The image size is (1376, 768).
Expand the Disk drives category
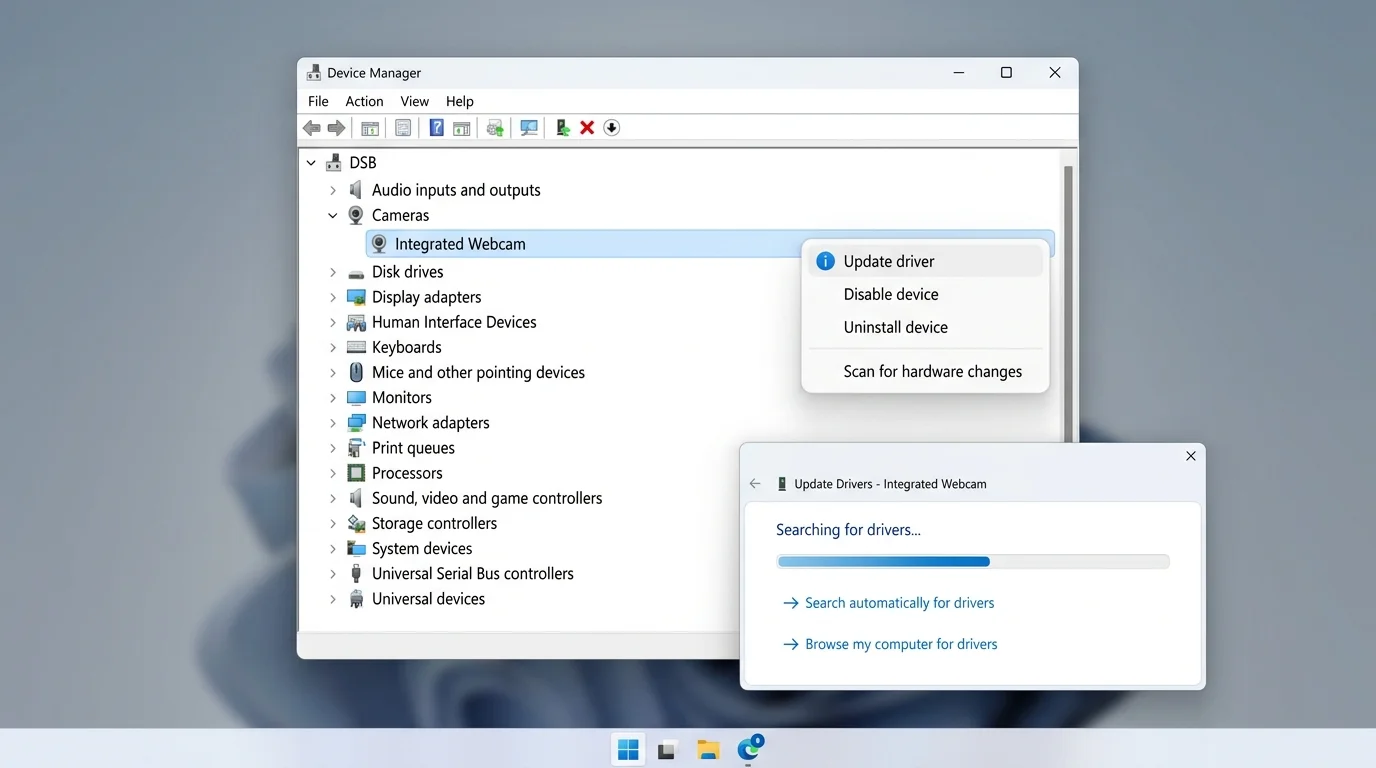click(333, 272)
